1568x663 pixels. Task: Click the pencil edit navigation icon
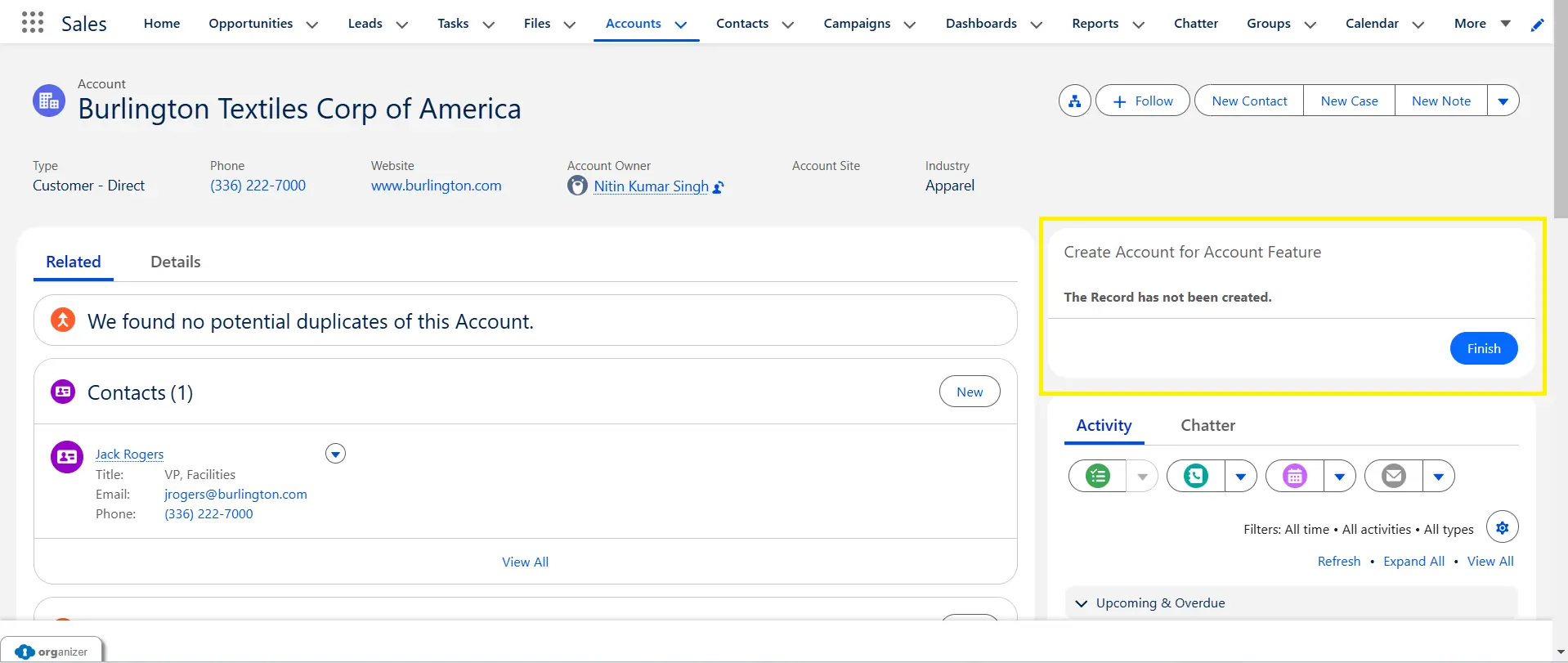1537,25
